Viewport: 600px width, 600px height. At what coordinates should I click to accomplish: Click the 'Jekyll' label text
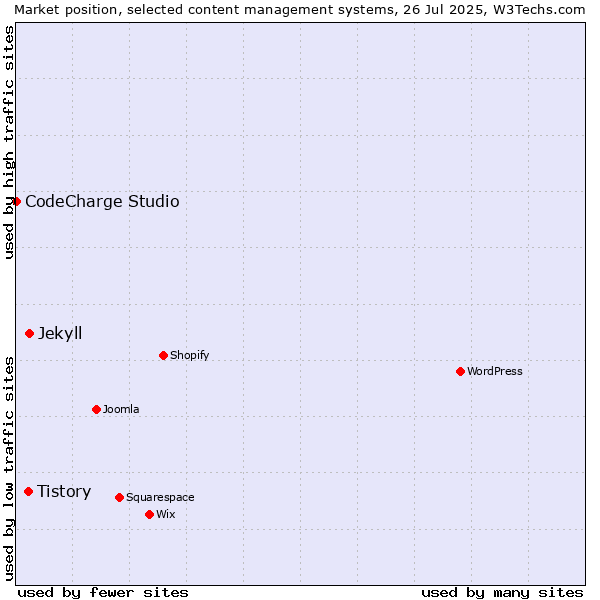click(60, 333)
